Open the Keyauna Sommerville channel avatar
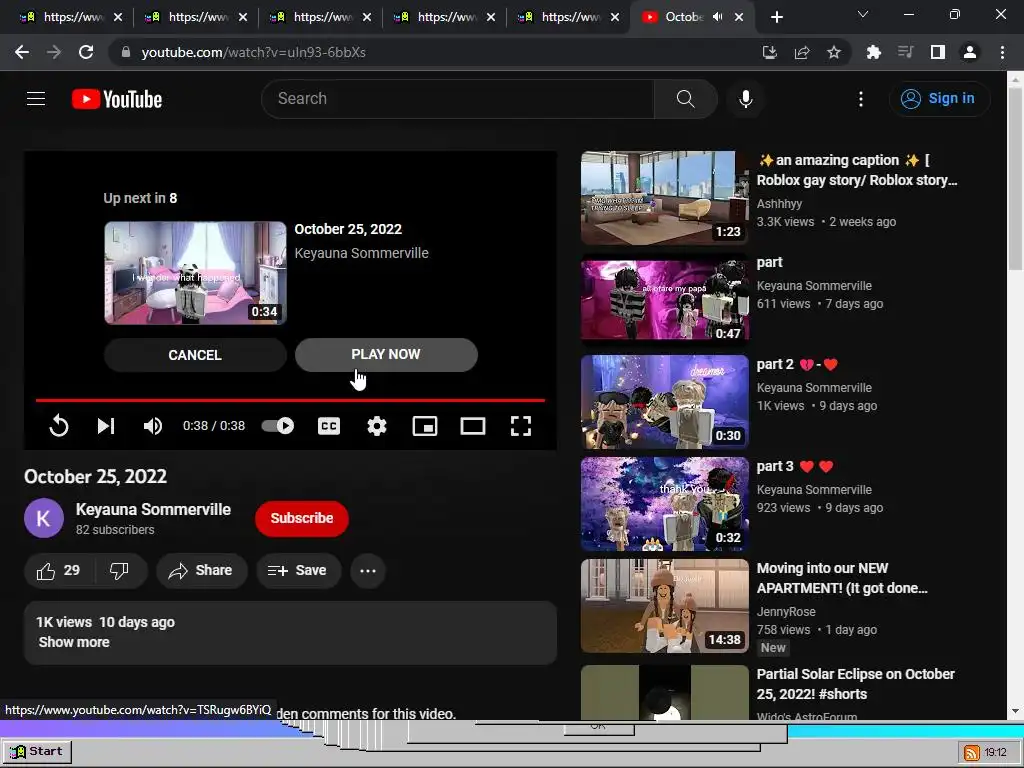1024x768 pixels. tap(44, 518)
